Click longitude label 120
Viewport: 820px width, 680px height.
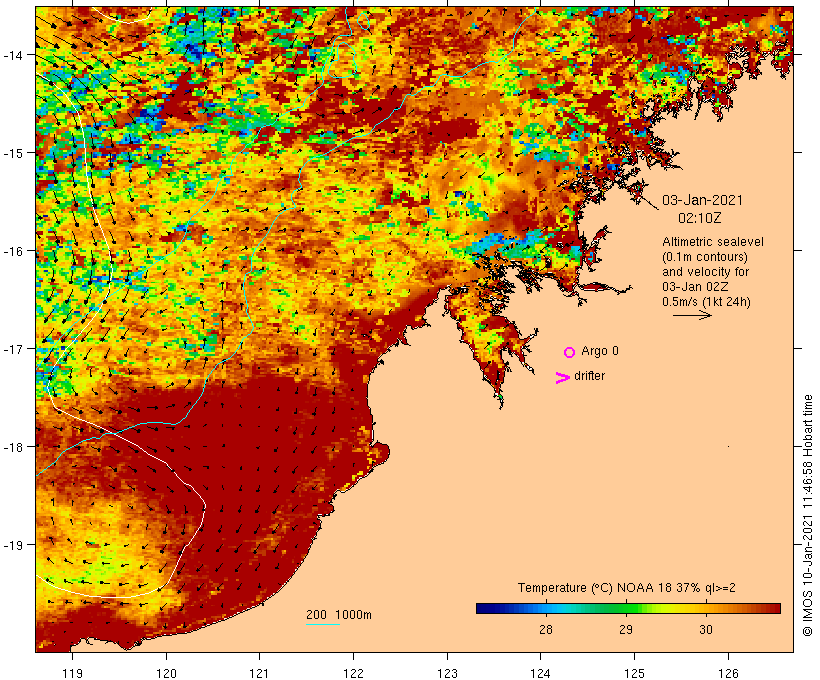pos(166,673)
